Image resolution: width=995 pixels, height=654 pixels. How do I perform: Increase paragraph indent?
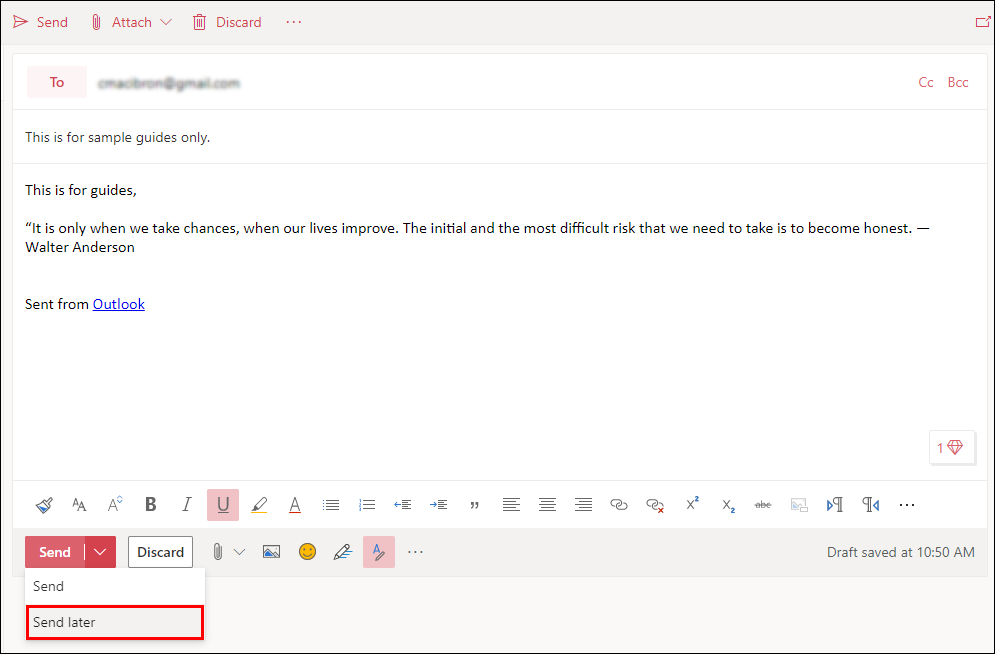pos(438,505)
